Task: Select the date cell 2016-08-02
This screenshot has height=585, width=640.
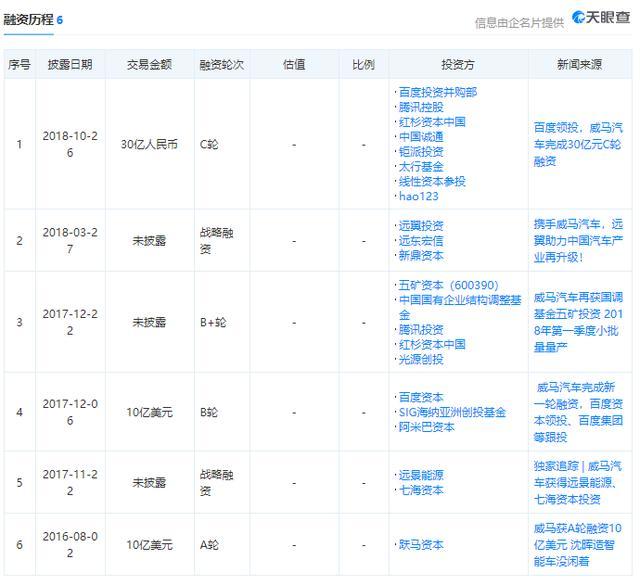Action: click(70, 545)
